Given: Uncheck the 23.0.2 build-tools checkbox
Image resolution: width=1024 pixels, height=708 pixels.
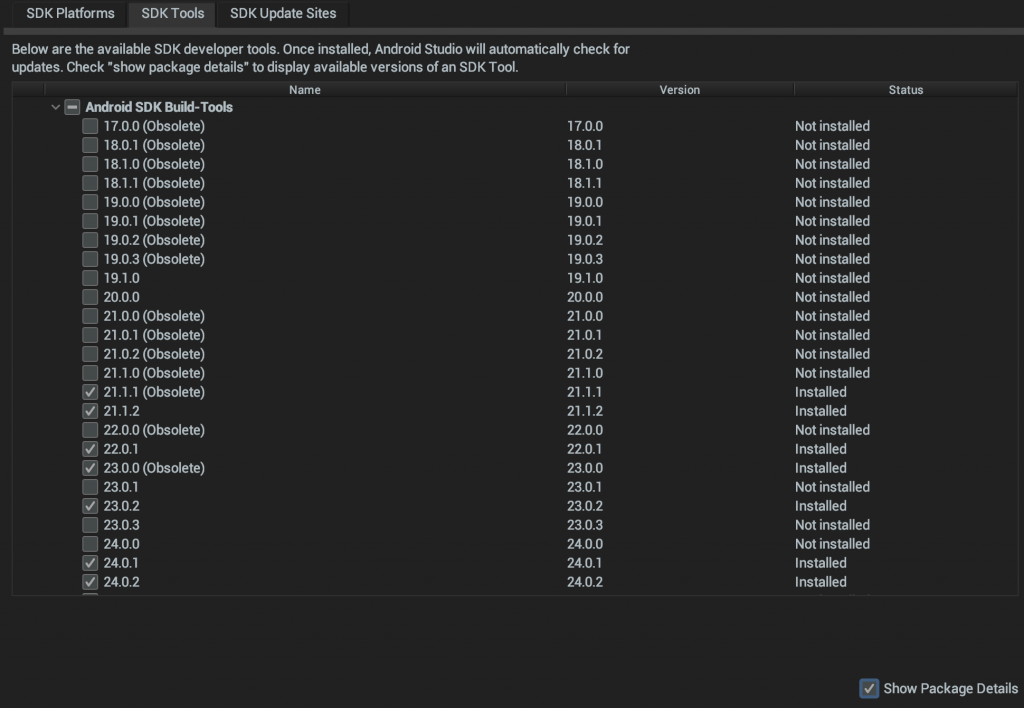Looking at the screenshot, I should (90, 506).
